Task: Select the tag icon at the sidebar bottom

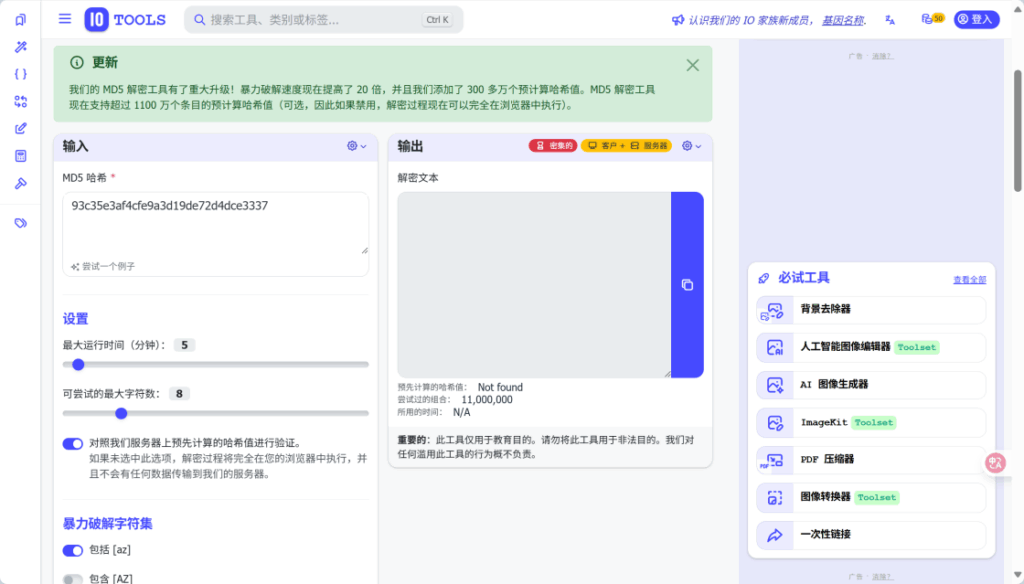Action: tap(22, 223)
